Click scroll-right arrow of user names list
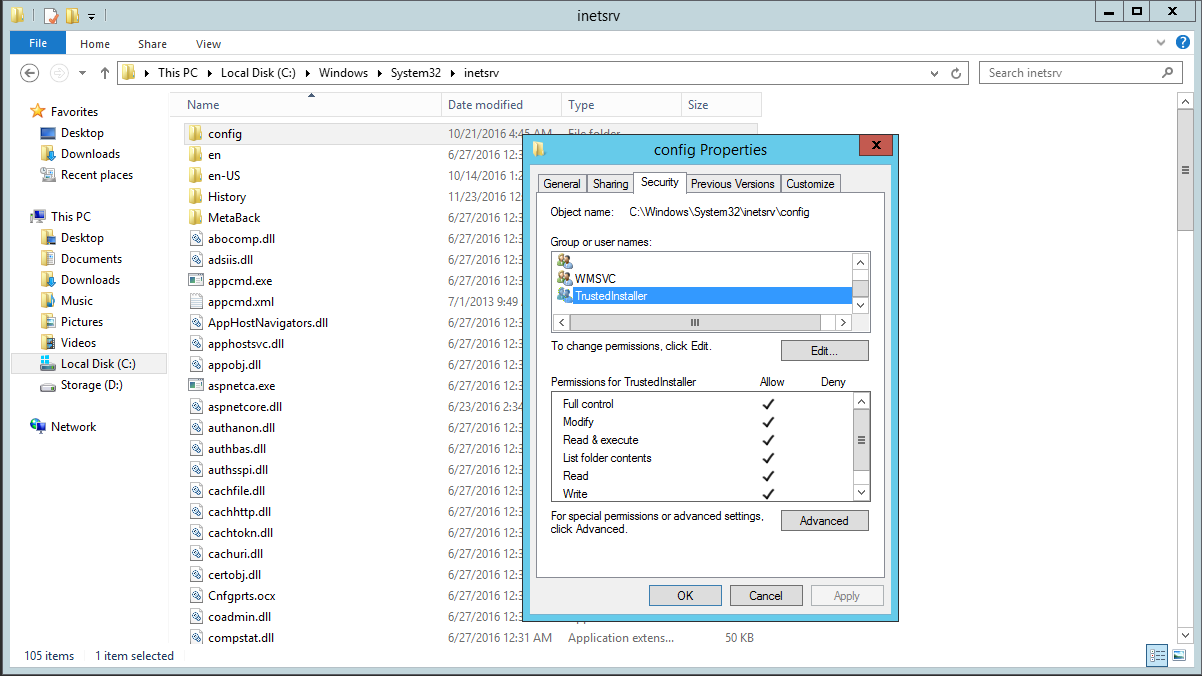1202x676 pixels. point(843,323)
